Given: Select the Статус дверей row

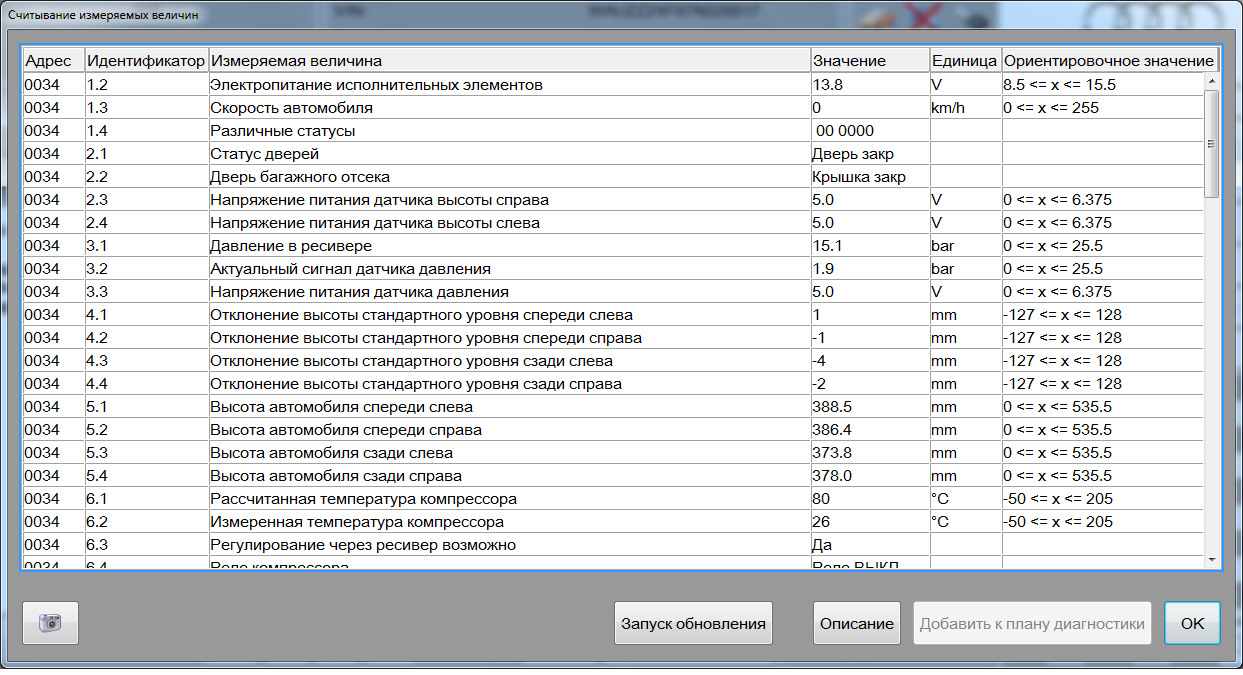Looking at the screenshot, I should [x=612, y=154].
